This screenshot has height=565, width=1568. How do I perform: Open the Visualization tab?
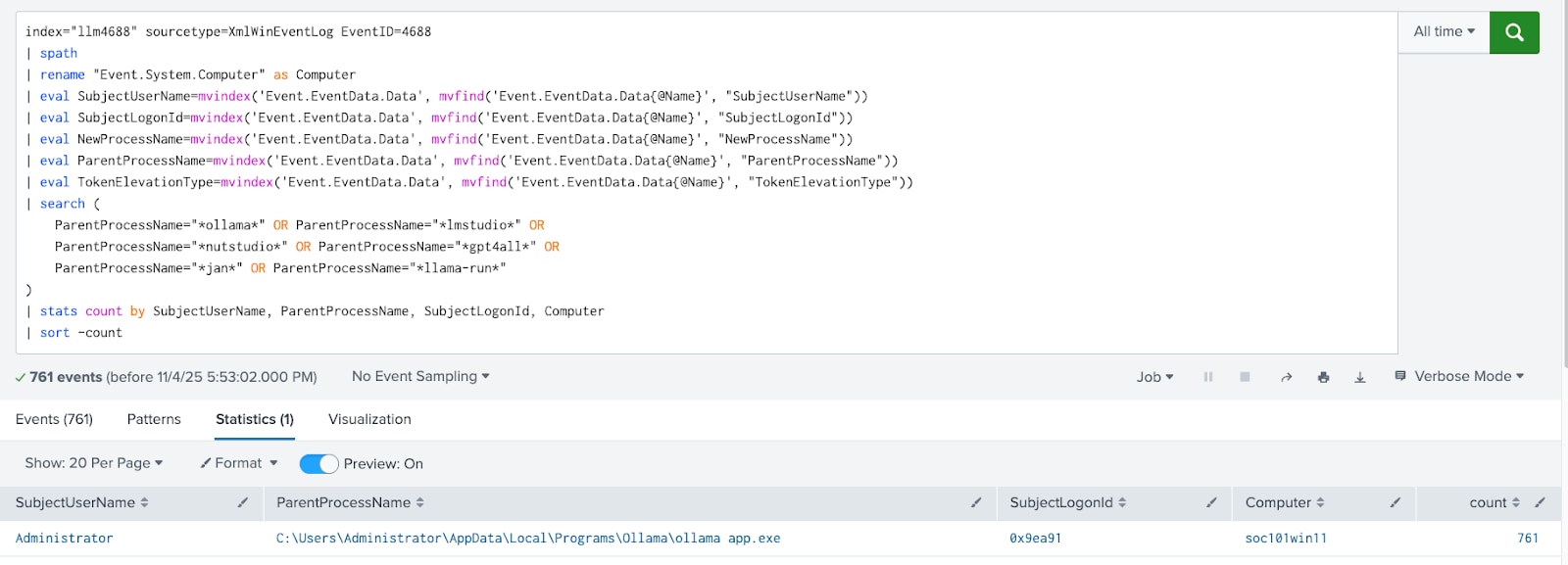click(x=369, y=419)
